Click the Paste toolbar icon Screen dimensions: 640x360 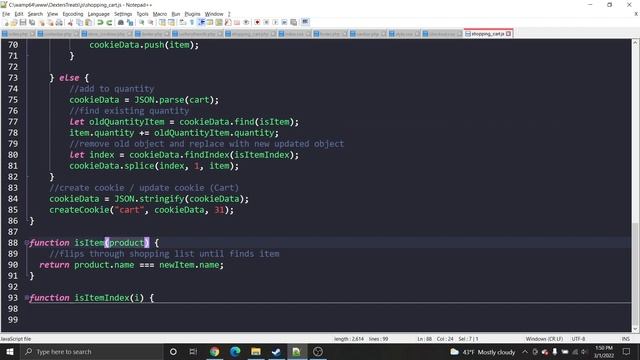pyautogui.click(x=88, y=22)
